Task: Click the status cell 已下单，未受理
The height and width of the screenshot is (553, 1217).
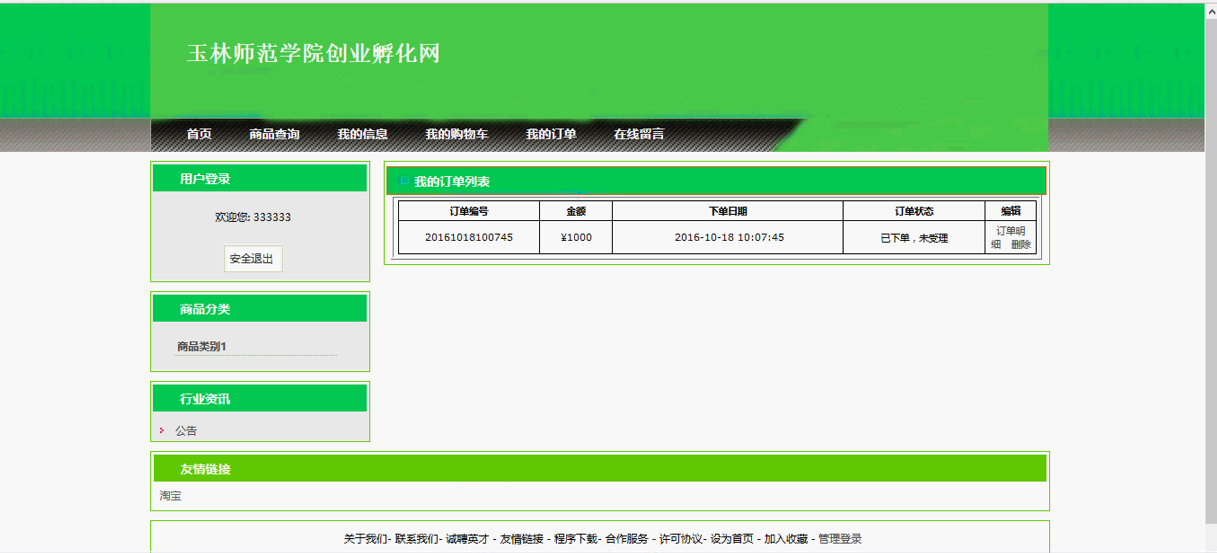Action: pyautogui.click(x=914, y=238)
